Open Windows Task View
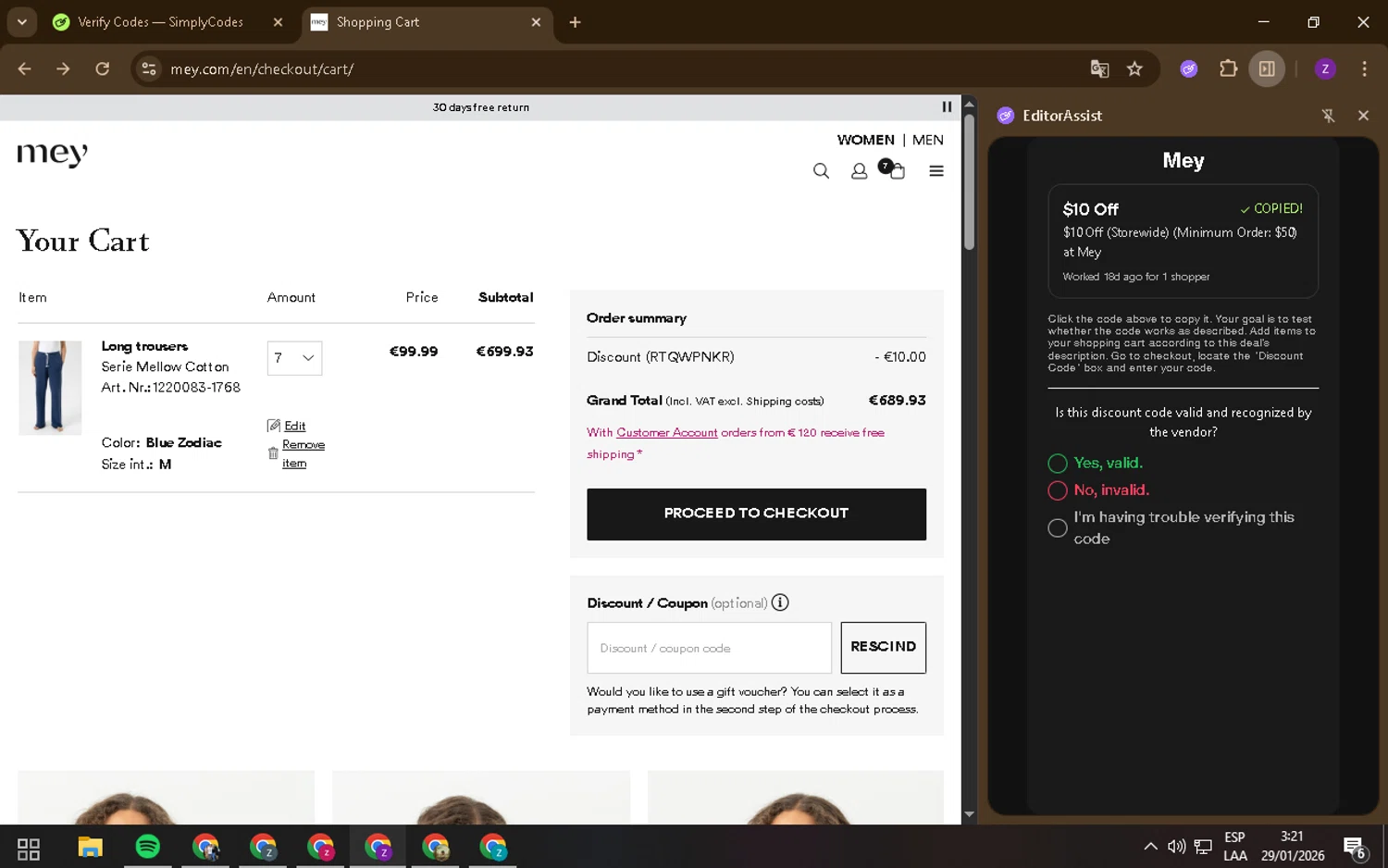The image size is (1388, 868). [x=29, y=847]
